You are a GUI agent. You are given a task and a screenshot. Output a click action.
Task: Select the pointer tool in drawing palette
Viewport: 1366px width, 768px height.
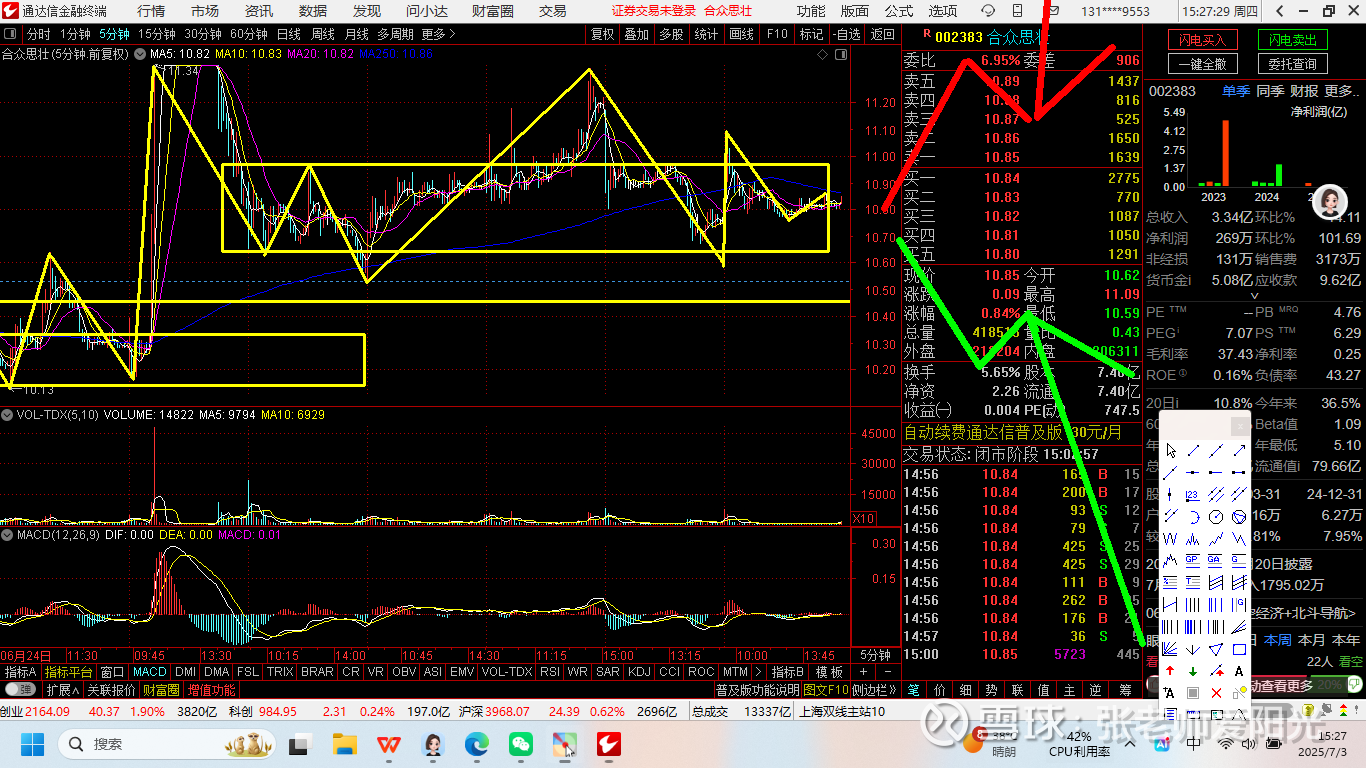click(x=1171, y=450)
